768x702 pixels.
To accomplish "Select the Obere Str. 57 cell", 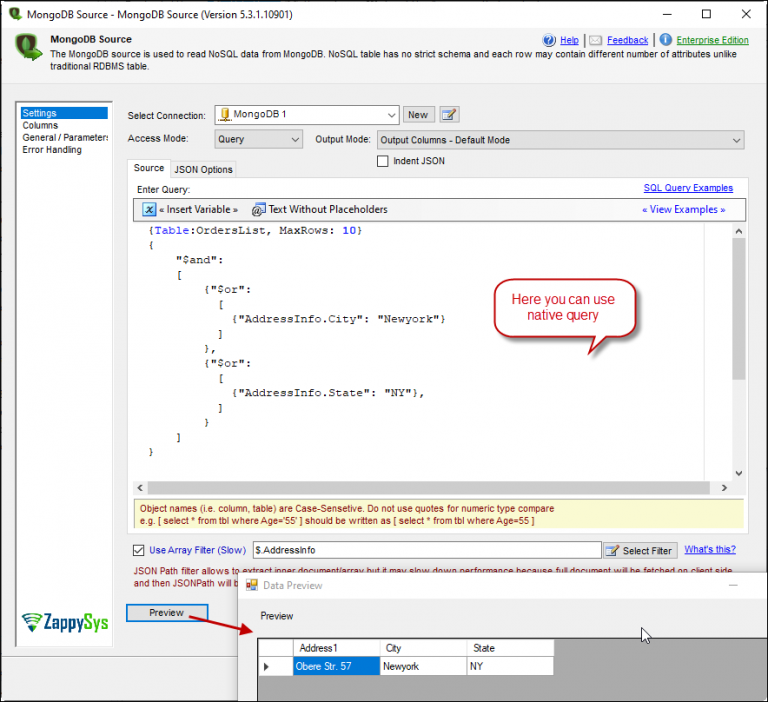I will [x=336, y=666].
